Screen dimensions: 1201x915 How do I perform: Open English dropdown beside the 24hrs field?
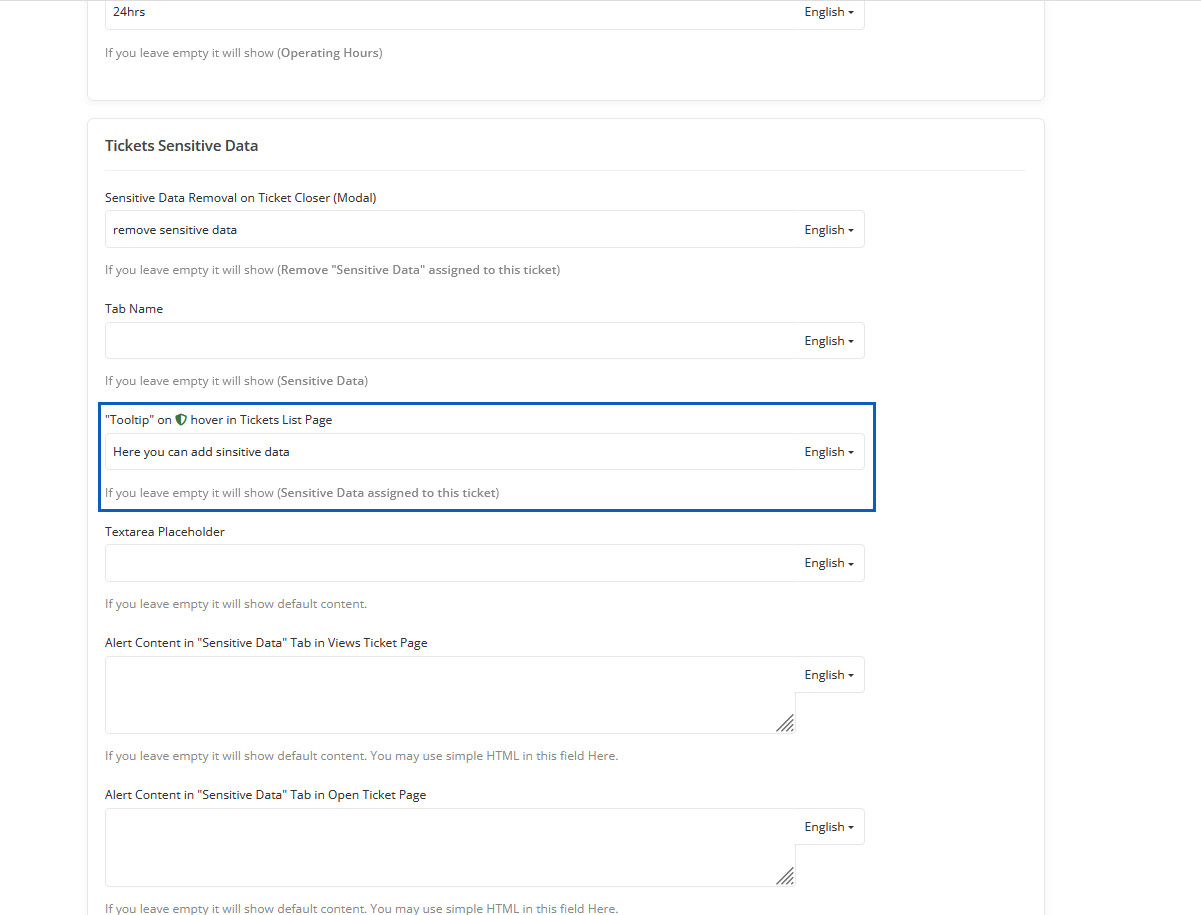(x=829, y=12)
